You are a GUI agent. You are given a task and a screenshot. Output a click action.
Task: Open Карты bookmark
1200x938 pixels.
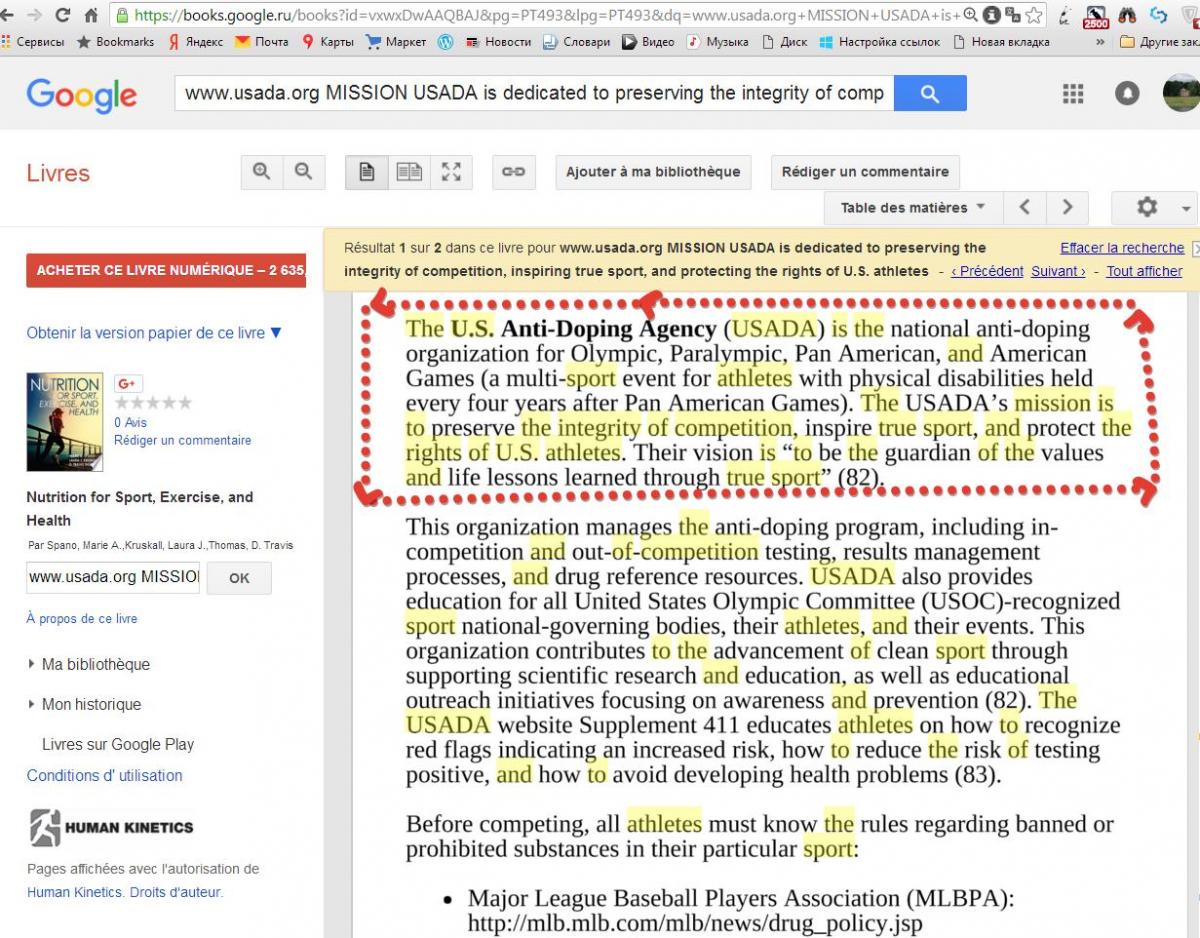tap(328, 42)
